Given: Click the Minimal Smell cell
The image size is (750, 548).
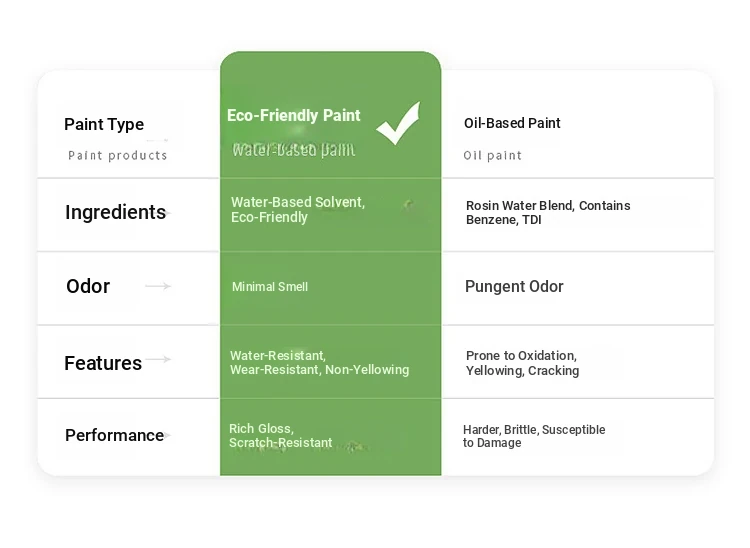Looking at the screenshot, I should click(x=270, y=287).
